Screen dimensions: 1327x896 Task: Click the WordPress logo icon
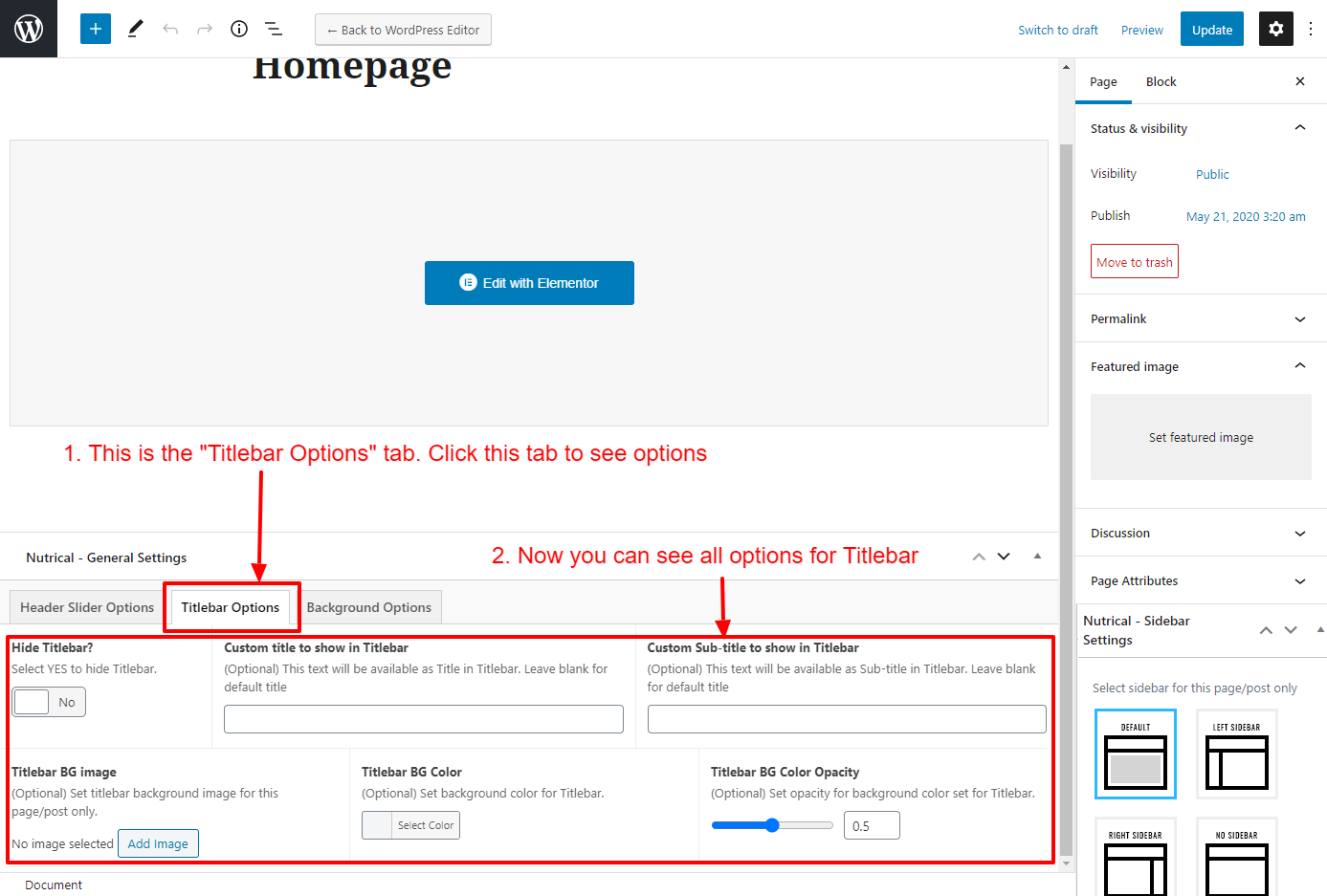(x=29, y=29)
